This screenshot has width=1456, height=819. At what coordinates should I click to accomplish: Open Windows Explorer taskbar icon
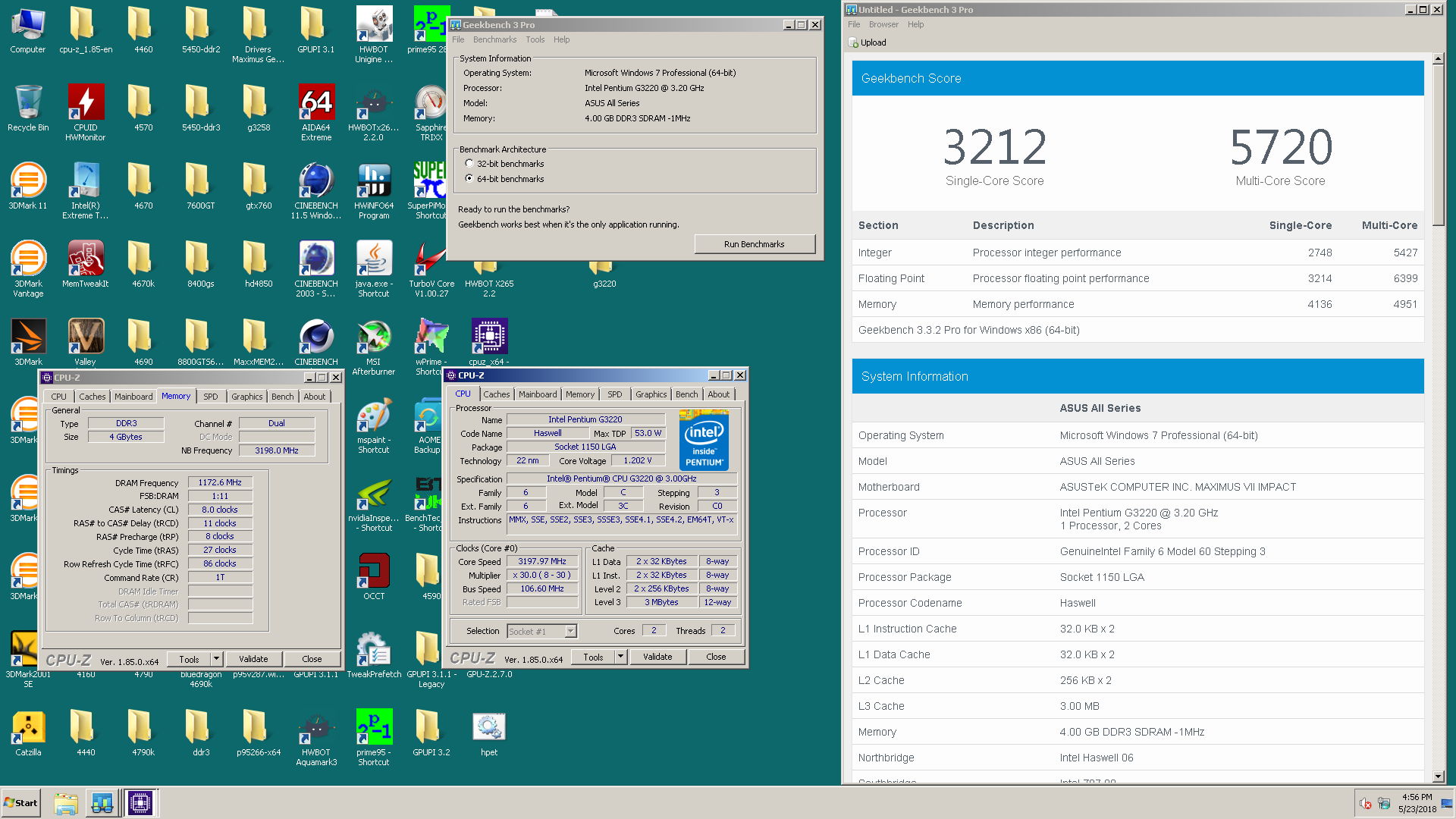(66, 803)
